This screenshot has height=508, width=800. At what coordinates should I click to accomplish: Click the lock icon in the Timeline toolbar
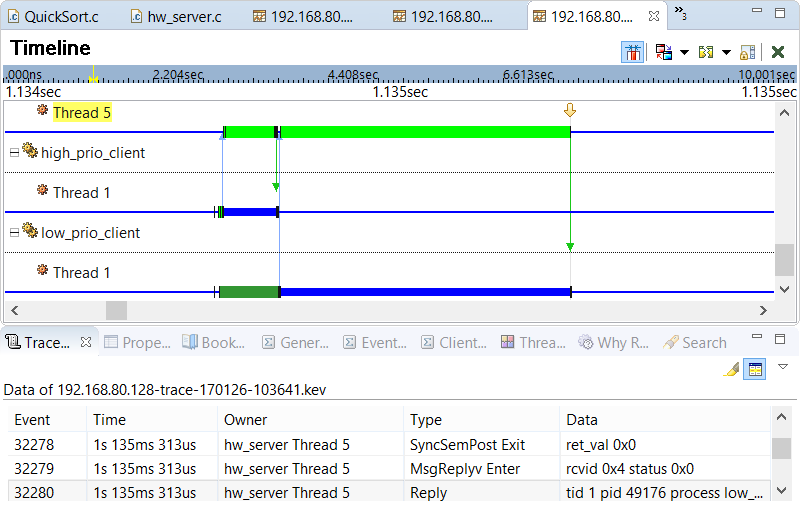(x=747, y=52)
